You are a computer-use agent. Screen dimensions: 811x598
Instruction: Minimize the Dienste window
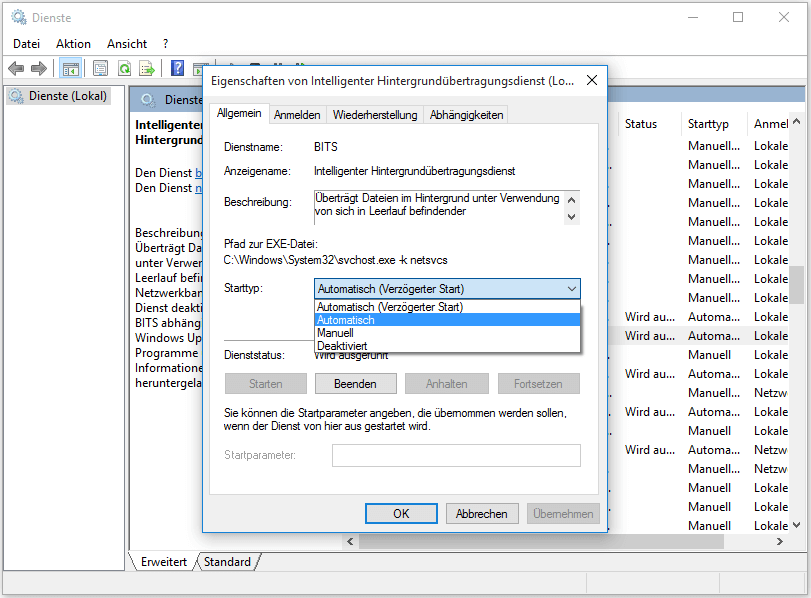(x=693, y=17)
